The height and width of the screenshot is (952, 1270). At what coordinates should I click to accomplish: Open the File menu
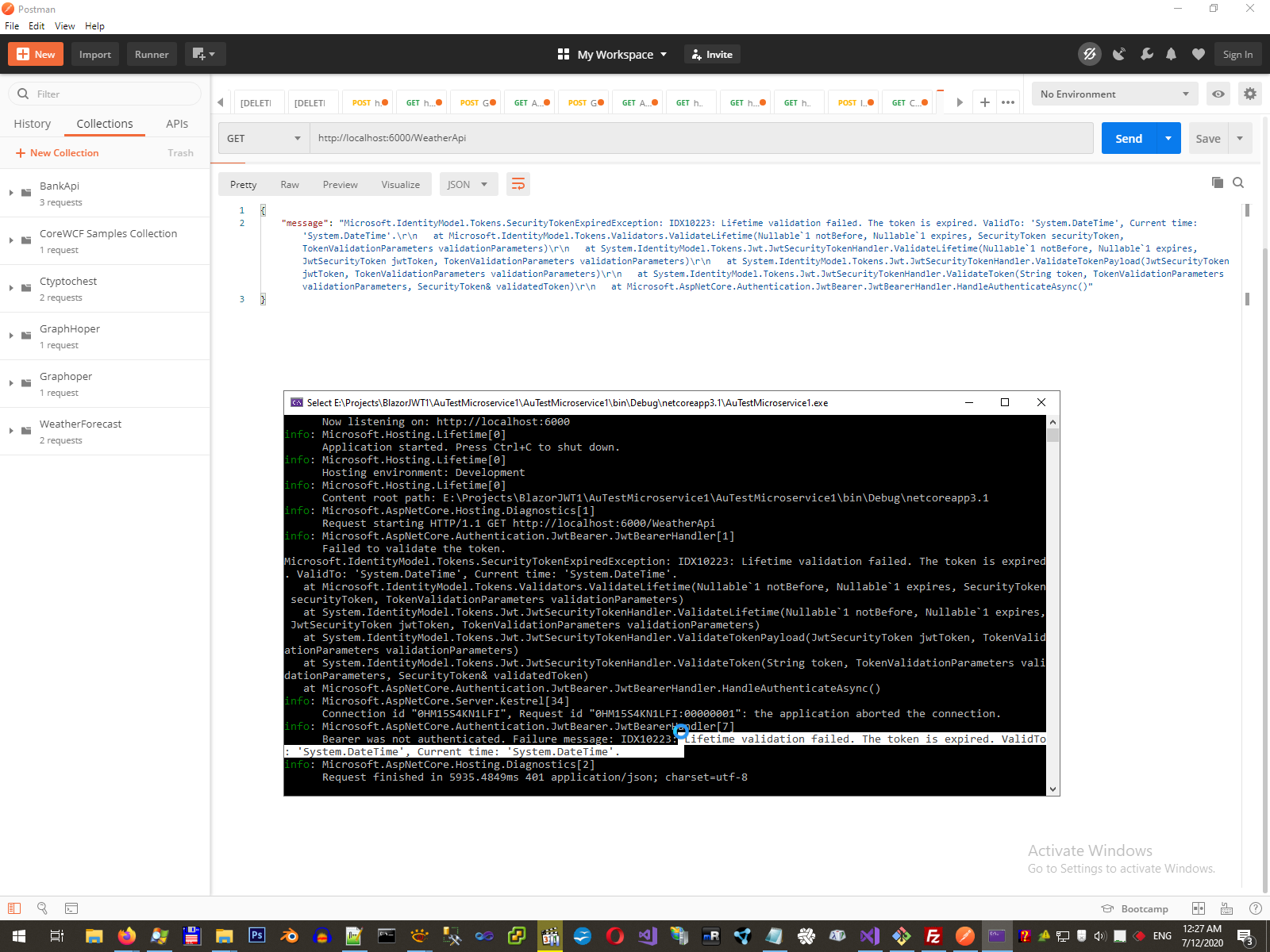12,26
